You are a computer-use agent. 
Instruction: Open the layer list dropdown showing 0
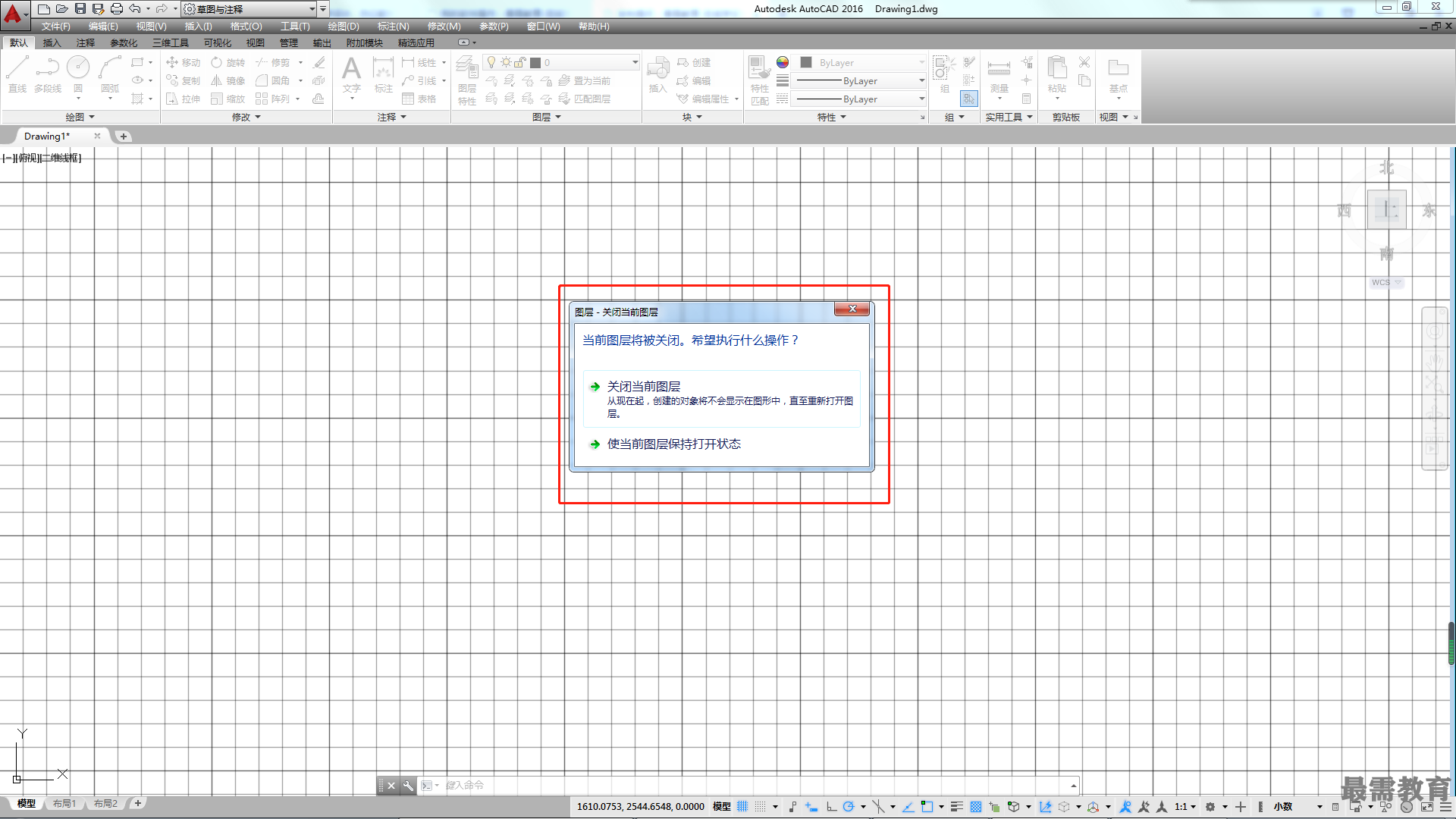[x=562, y=62]
